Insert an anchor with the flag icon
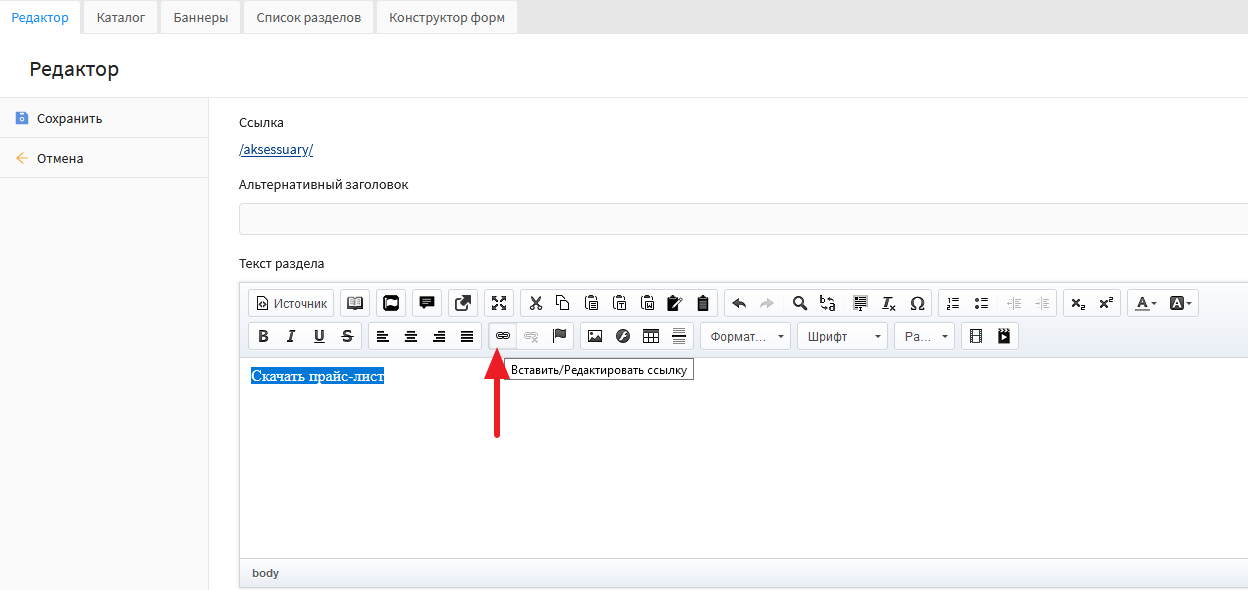 (559, 336)
